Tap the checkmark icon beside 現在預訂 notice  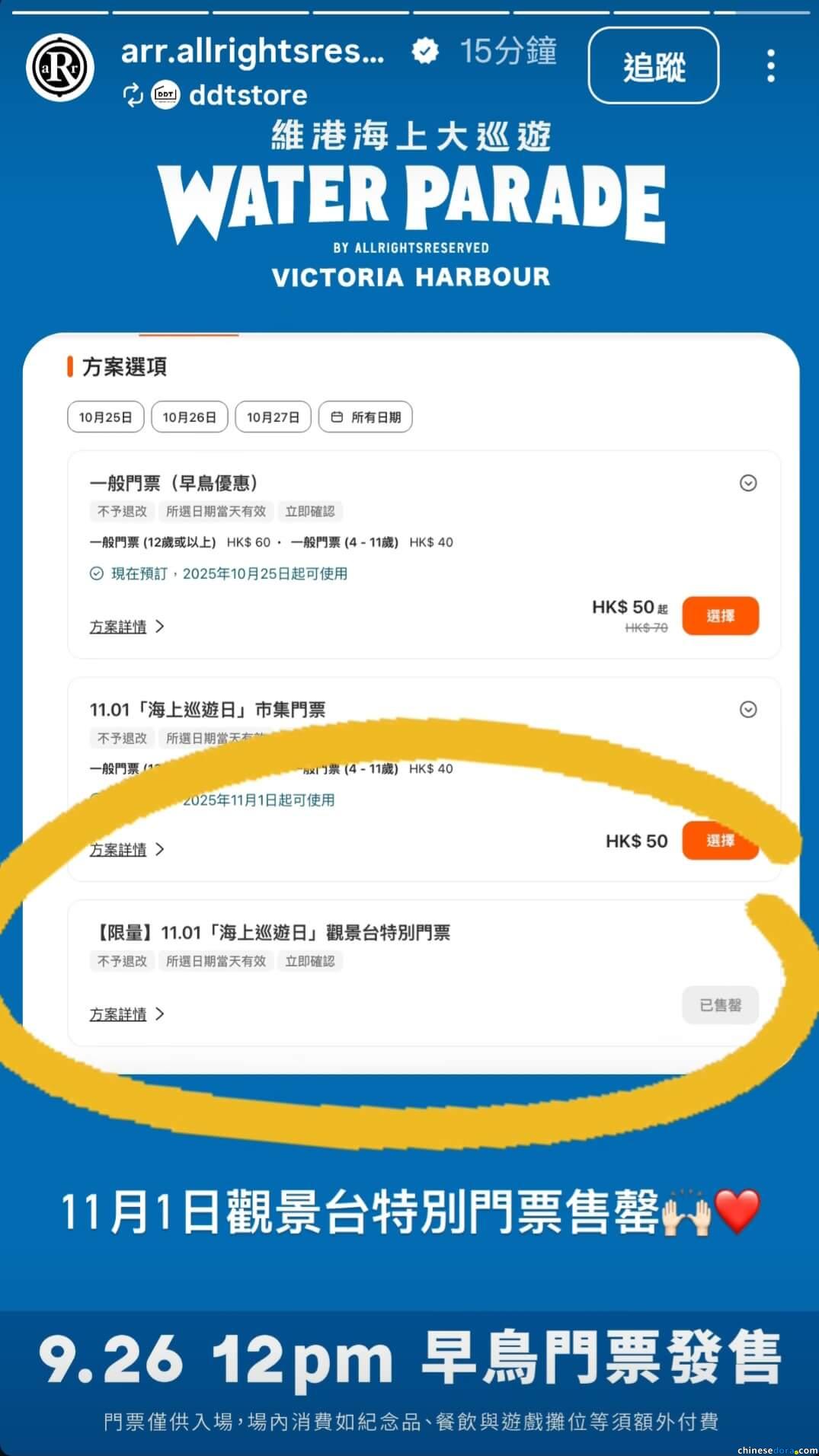click(97, 573)
